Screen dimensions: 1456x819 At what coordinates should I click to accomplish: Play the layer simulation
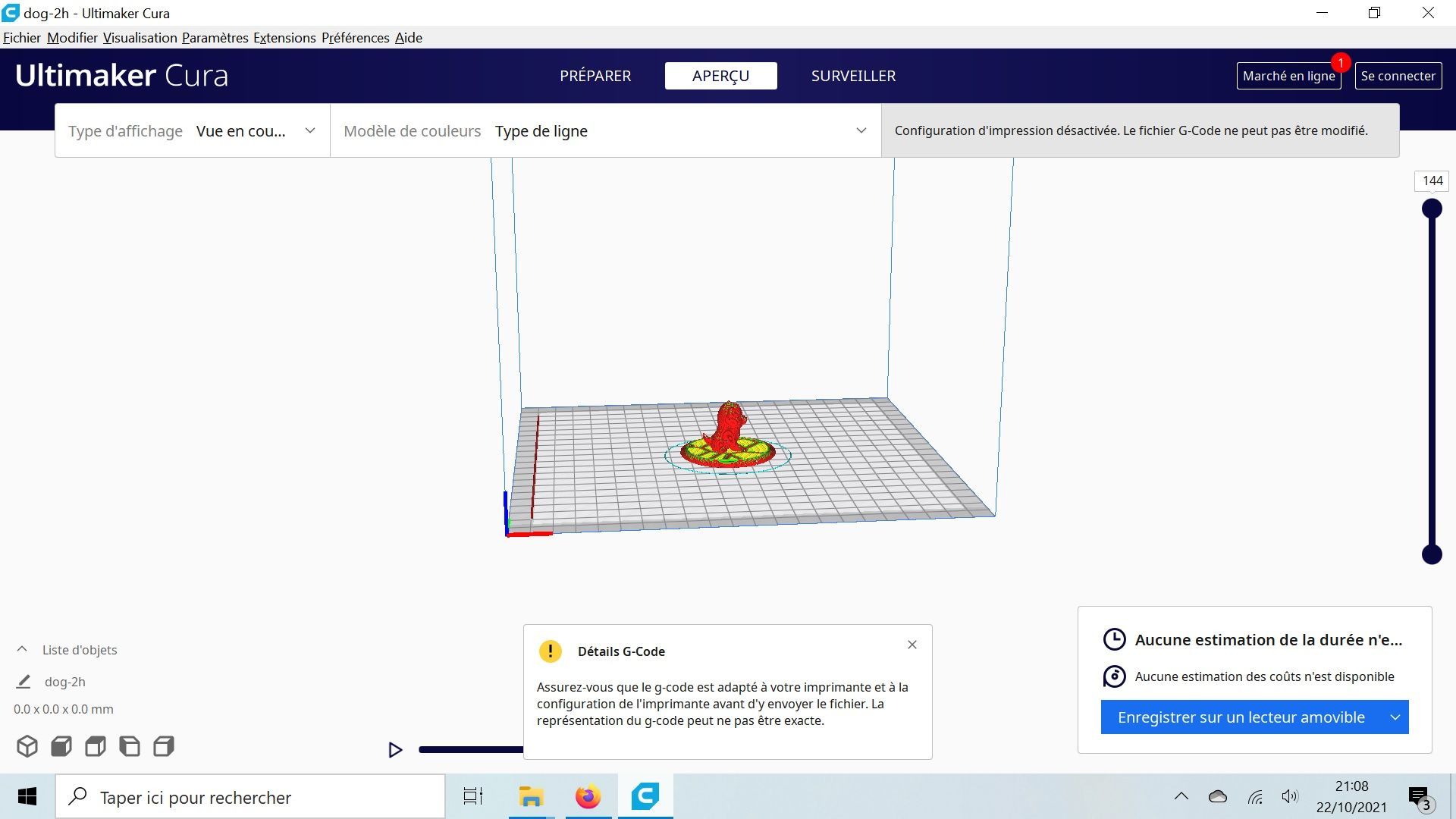pyautogui.click(x=395, y=750)
